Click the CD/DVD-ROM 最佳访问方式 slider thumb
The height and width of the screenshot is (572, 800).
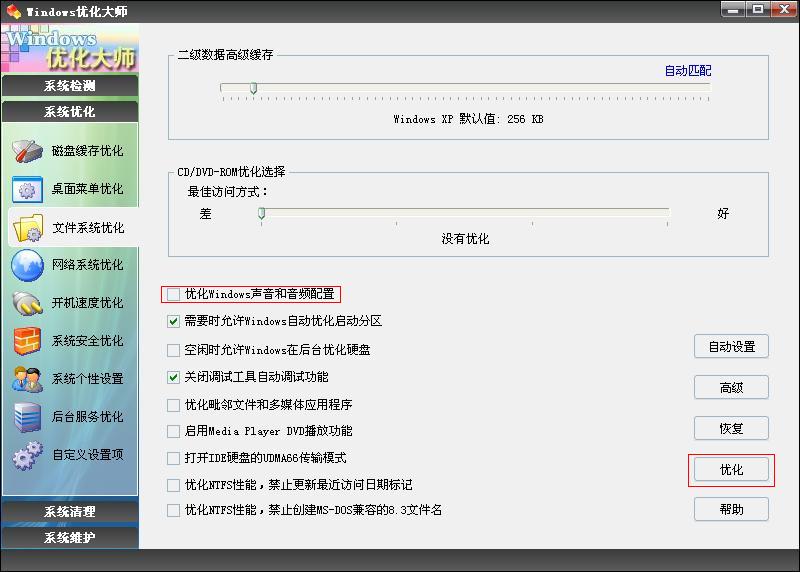pyautogui.click(x=261, y=213)
